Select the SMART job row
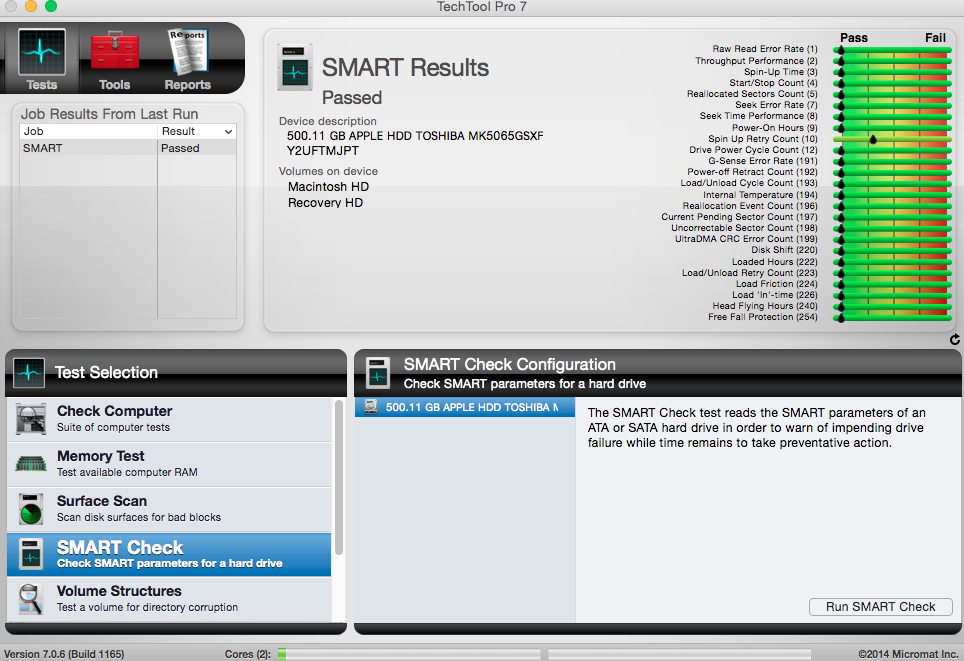 128,148
